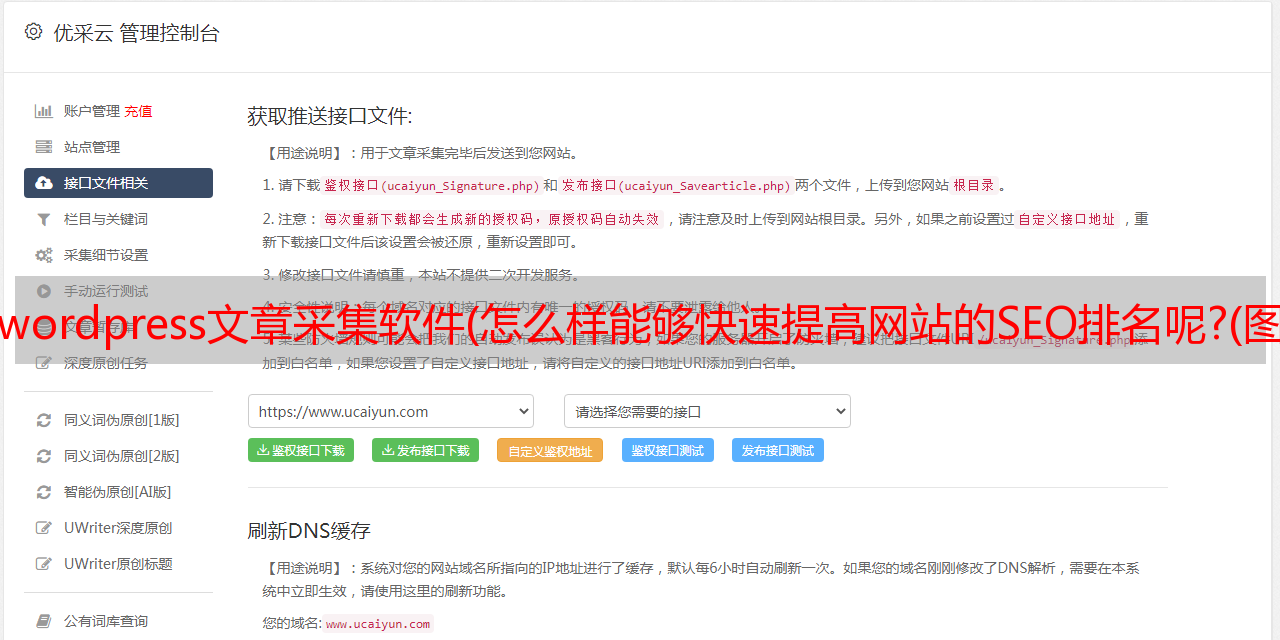Click the 鉴权接口(ucaiyun_Signature.php) code text
Viewport: 1280px width, 640px height.
click(x=431, y=185)
